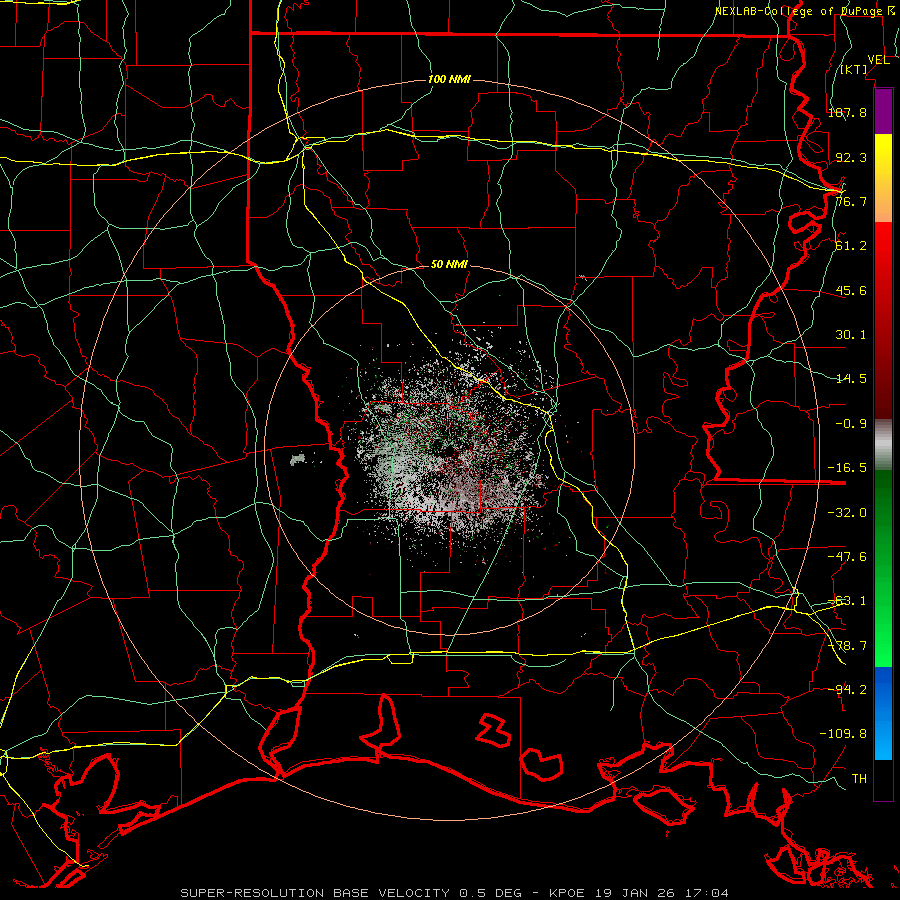Screen dimensions: 900x900
Task: Click the radar site center in velocity data
Action: coord(449,451)
